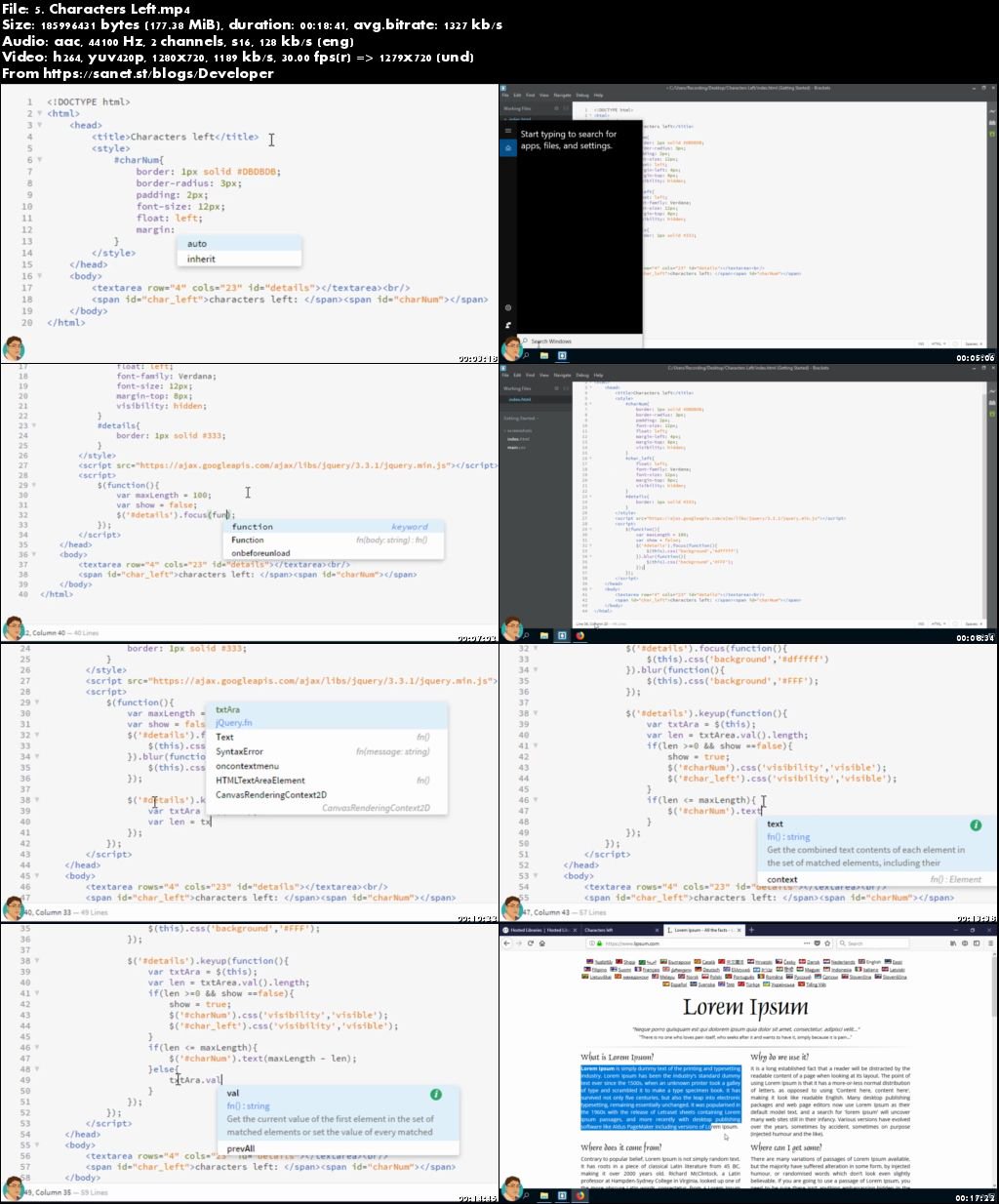Open Navigate menu in 00:08:34 Brackets frame
This screenshot has width=999, height=1204.
pyautogui.click(x=562, y=375)
